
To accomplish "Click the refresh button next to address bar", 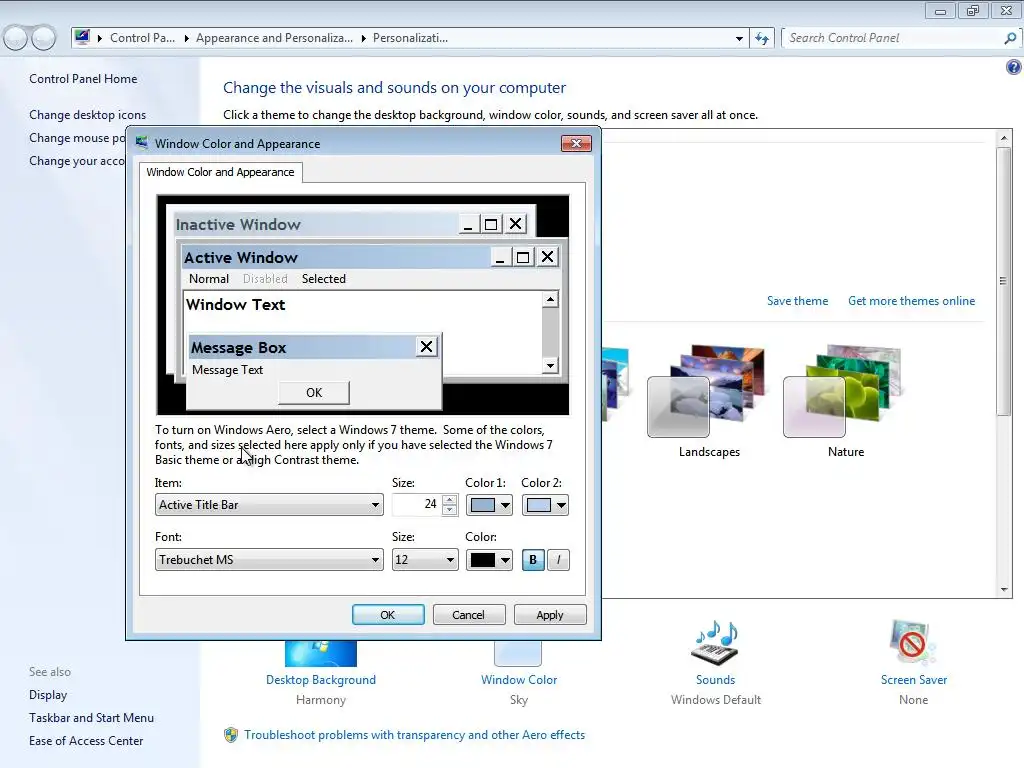I will 761,38.
